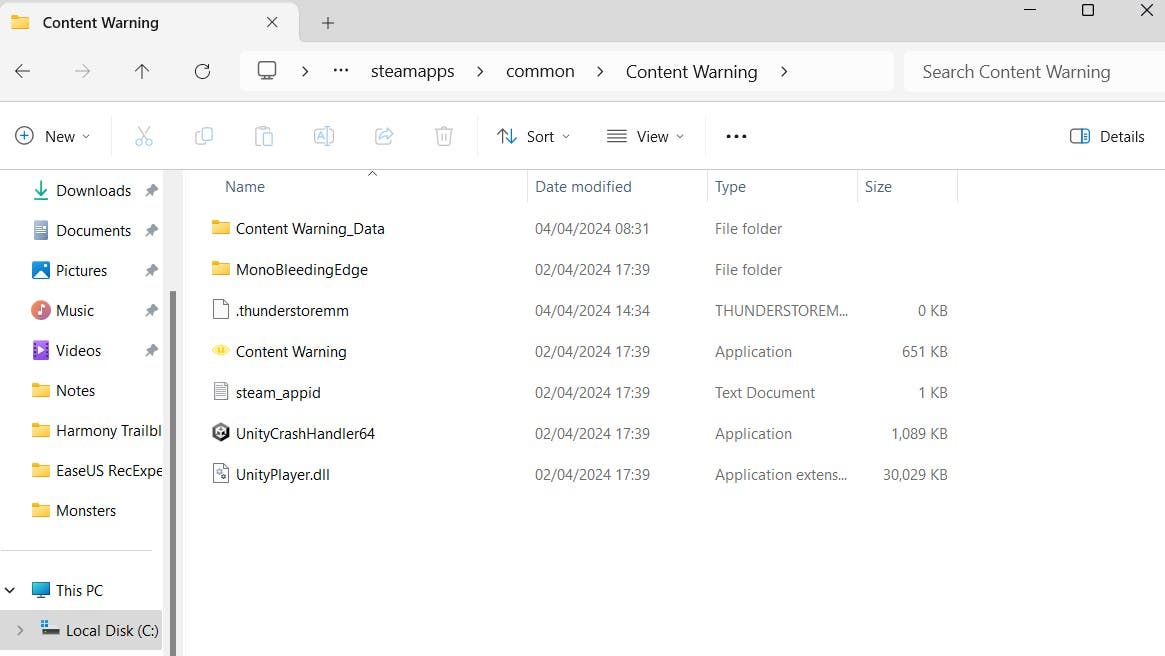Toggle the Details pane

1107,136
